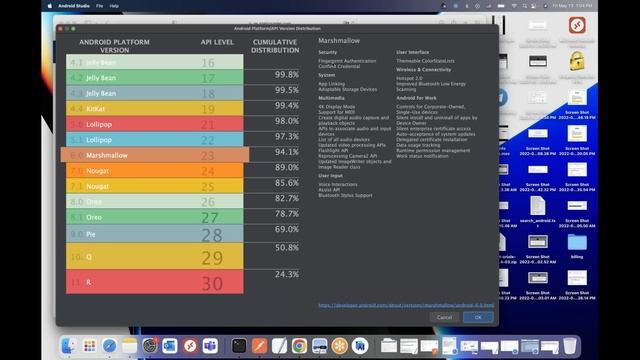The height and width of the screenshot is (360, 640).
Task: Open Notes from the Dock
Action: coord(129,346)
